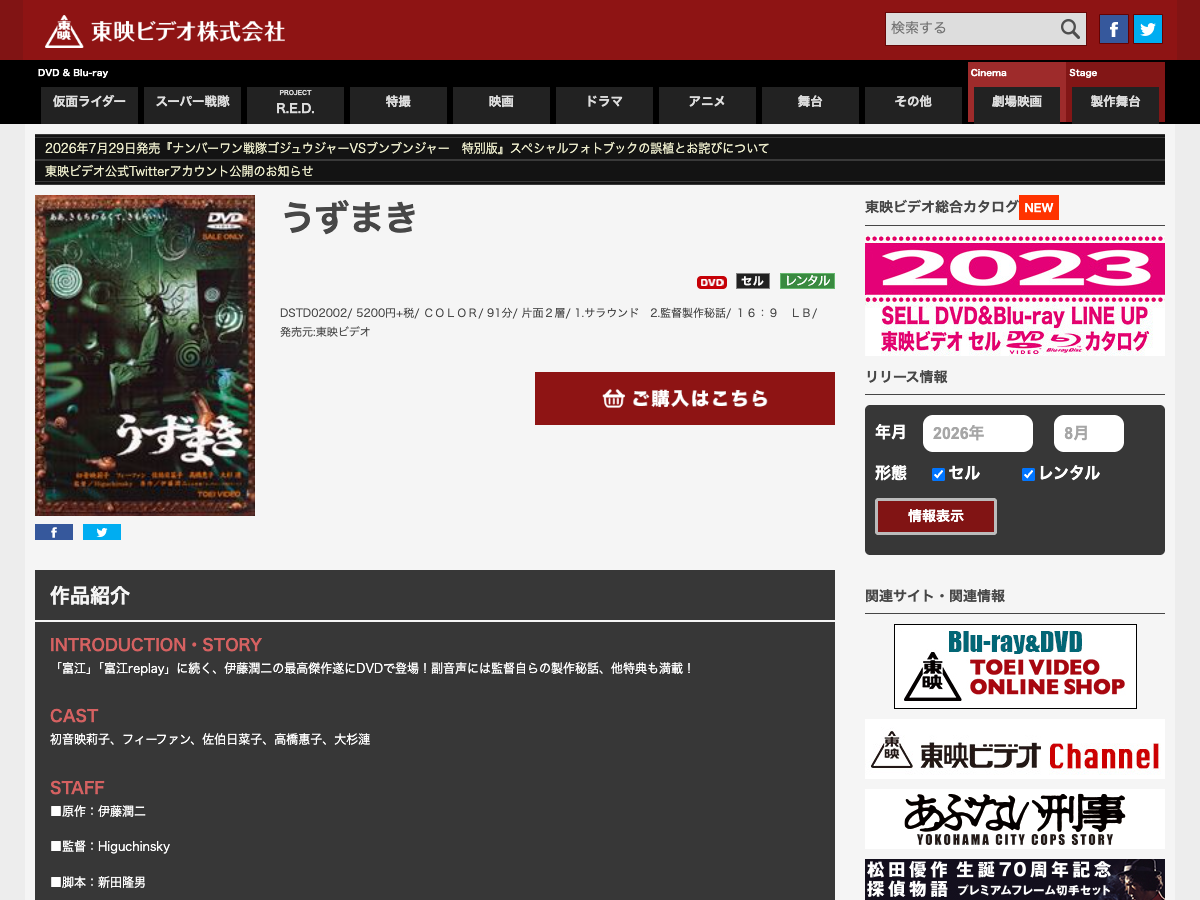Open あぶない刑事 banner
1200x900 pixels.
(1015, 819)
